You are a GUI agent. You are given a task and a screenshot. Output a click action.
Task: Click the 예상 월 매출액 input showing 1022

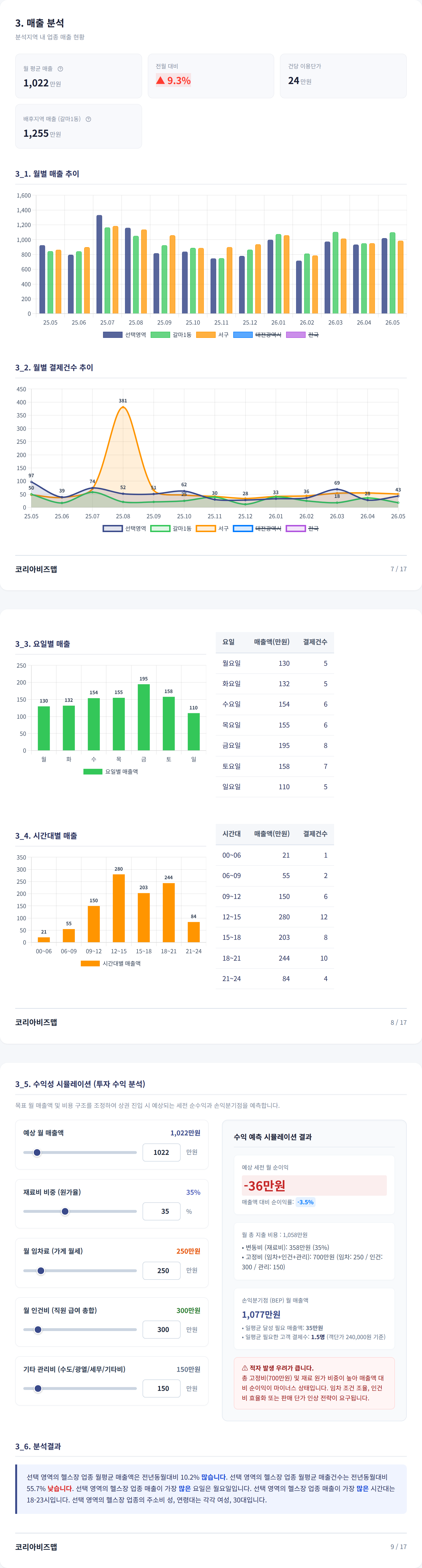tap(161, 1152)
